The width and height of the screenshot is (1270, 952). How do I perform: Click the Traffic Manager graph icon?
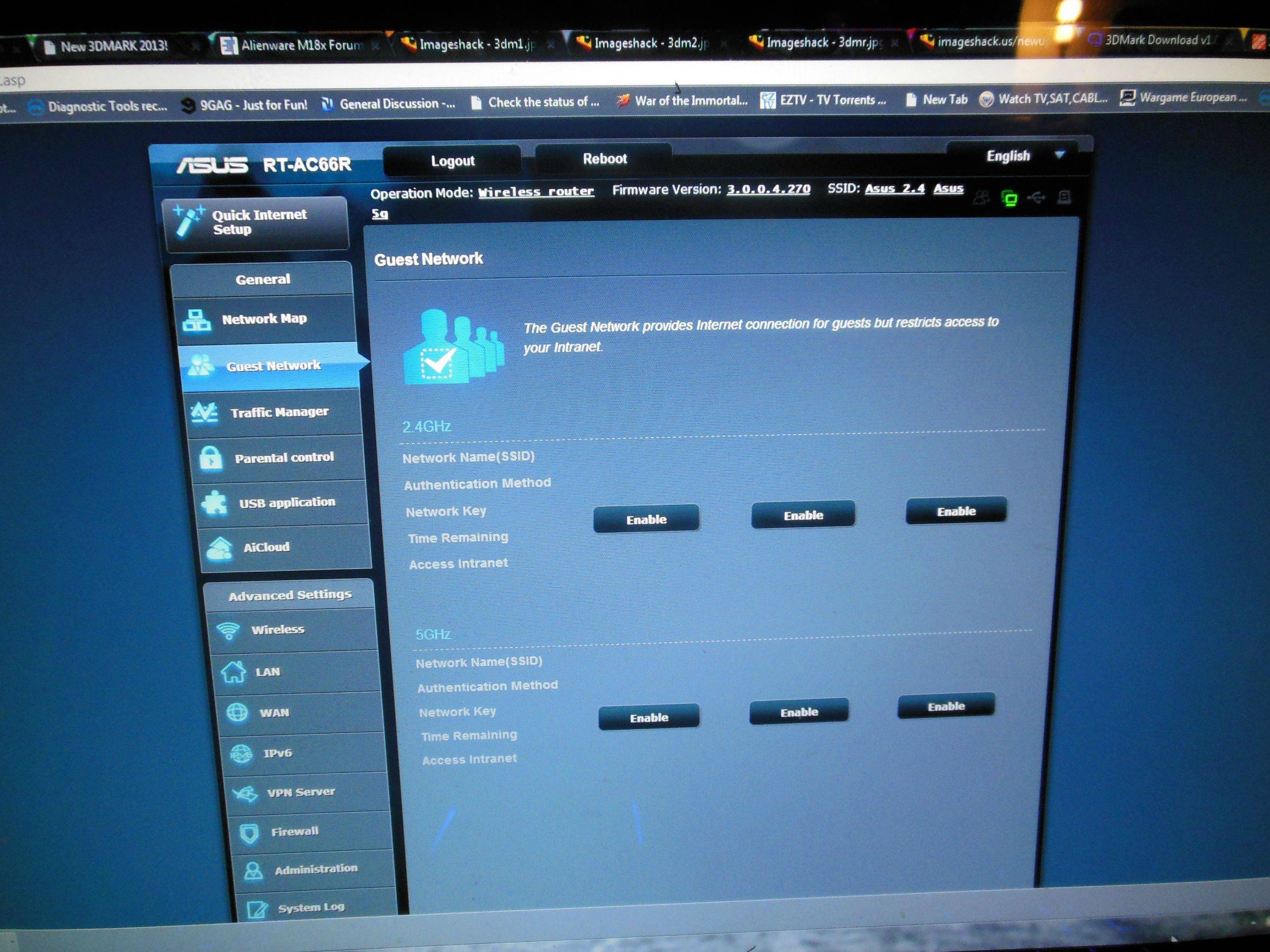coord(204,412)
